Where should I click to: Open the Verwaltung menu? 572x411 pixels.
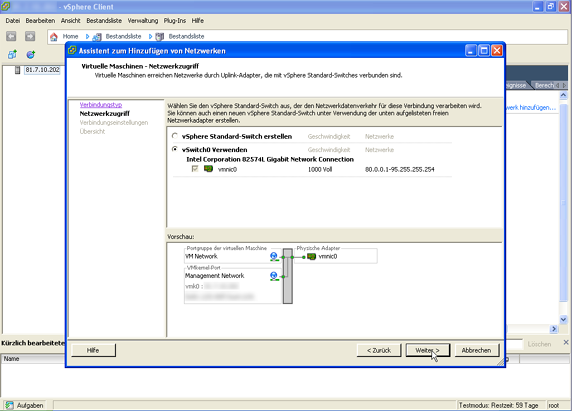pos(143,21)
